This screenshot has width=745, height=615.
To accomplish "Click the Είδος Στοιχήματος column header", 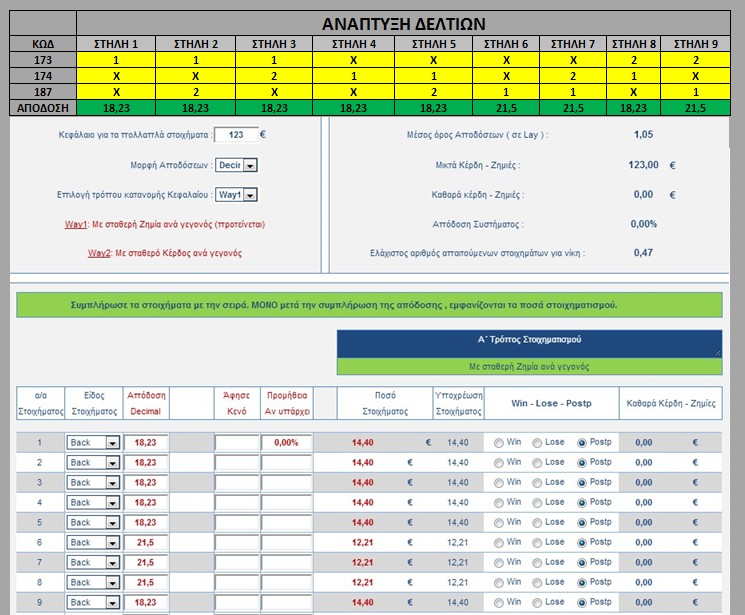I will (x=94, y=404).
